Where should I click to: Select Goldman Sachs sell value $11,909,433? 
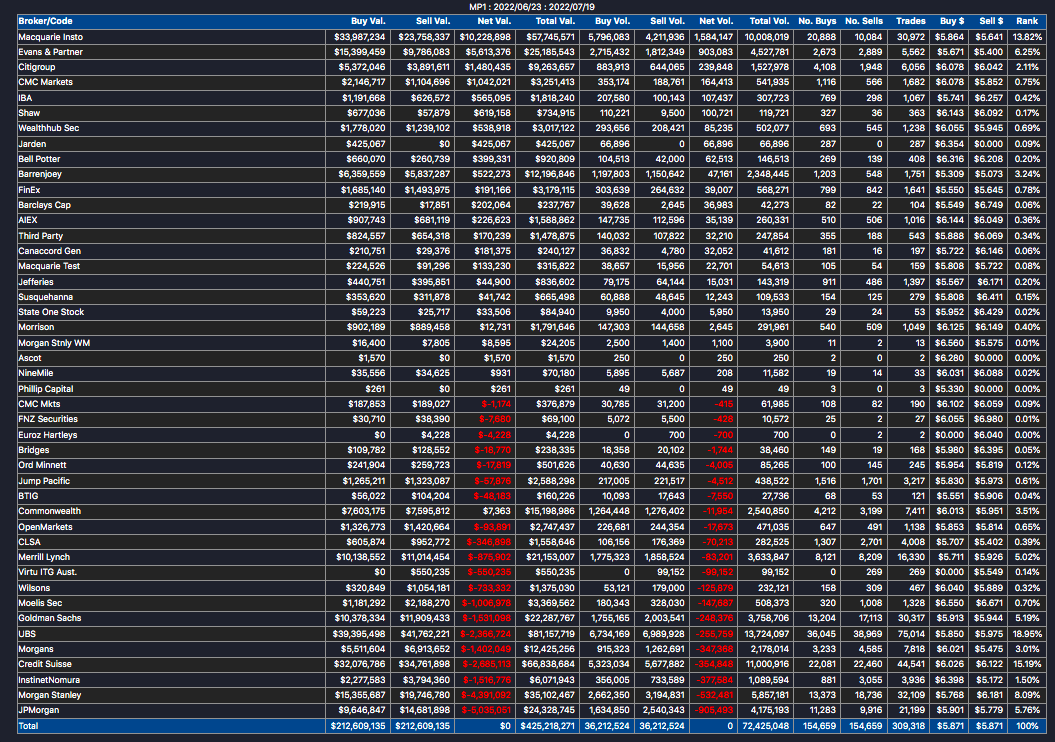pyautogui.click(x=424, y=618)
